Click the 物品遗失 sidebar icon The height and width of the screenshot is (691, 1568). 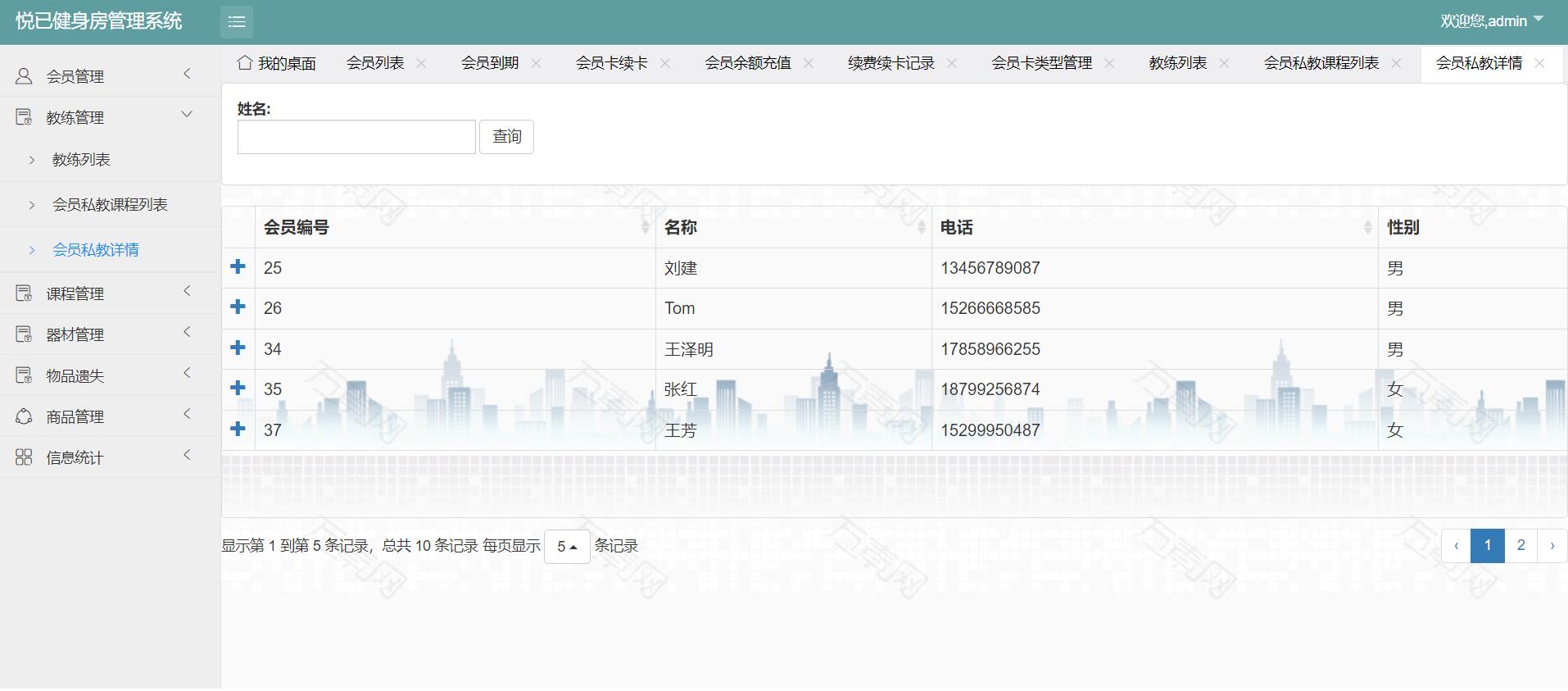[24, 375]
